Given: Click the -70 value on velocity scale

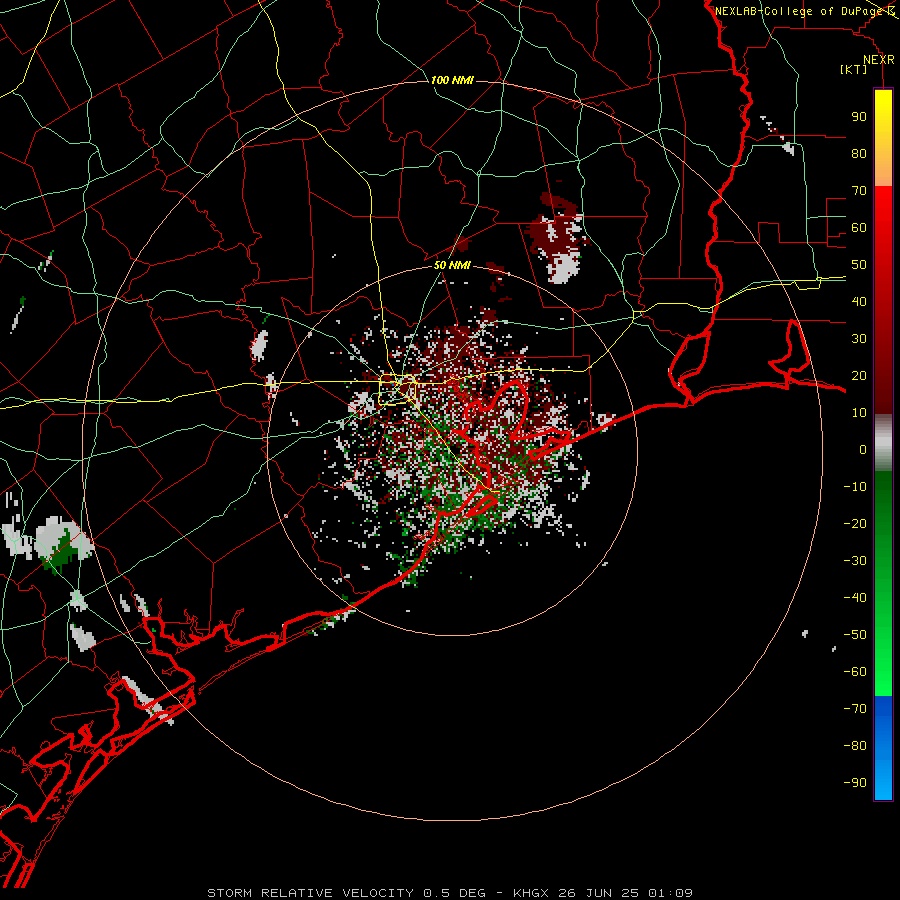Looking at the screenshot, I should coord(855,709).
